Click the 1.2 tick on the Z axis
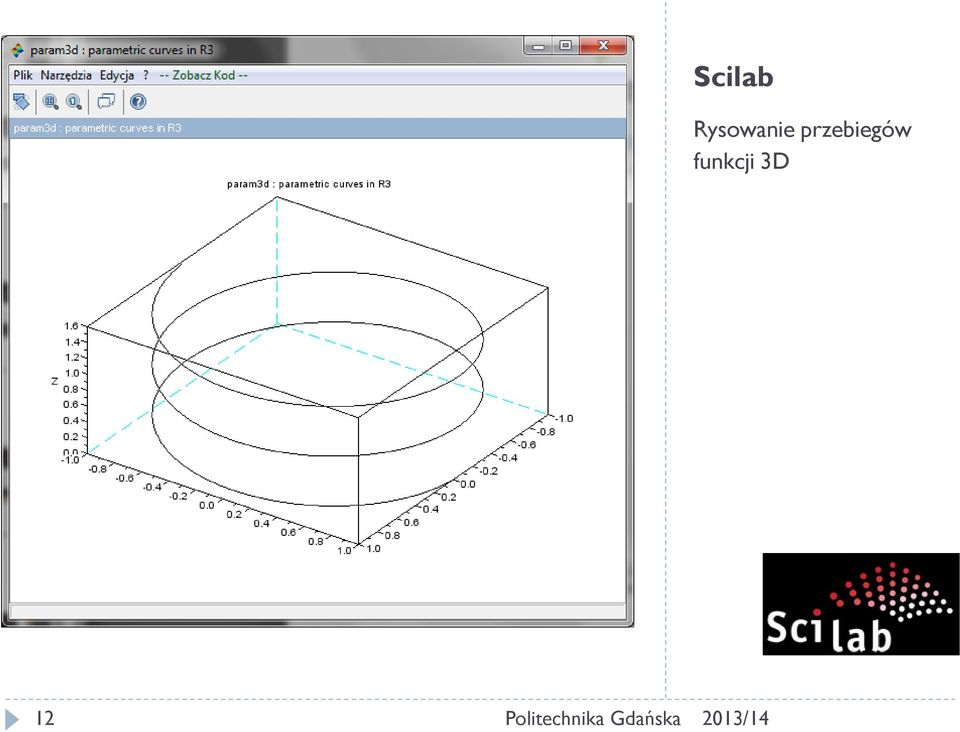The image size is (960, 732). (x=72, y=357)
